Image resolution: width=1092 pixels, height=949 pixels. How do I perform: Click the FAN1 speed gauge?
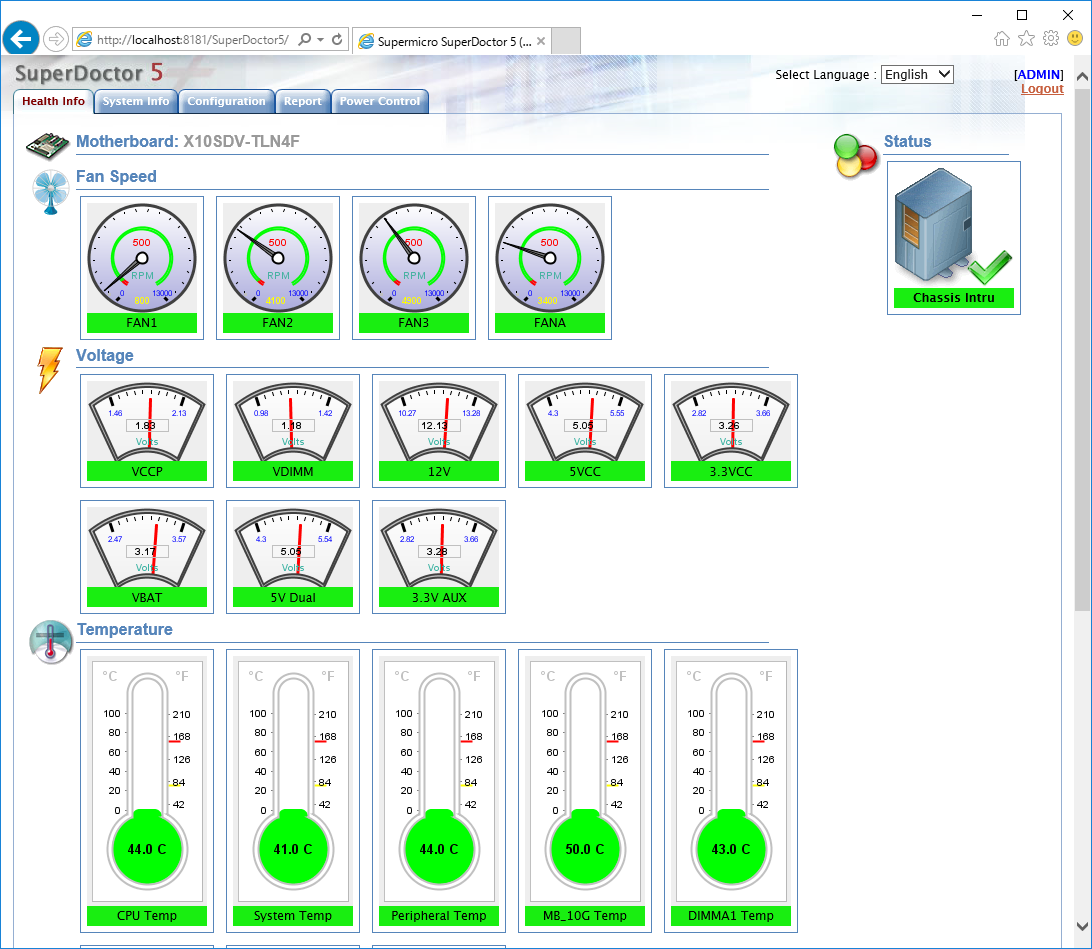tap(142, 258)
